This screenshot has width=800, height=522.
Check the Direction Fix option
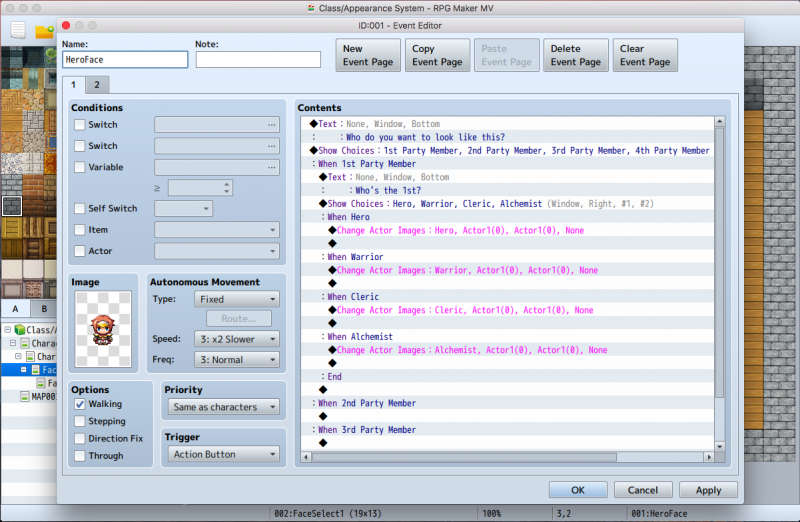tap(80, 438)
